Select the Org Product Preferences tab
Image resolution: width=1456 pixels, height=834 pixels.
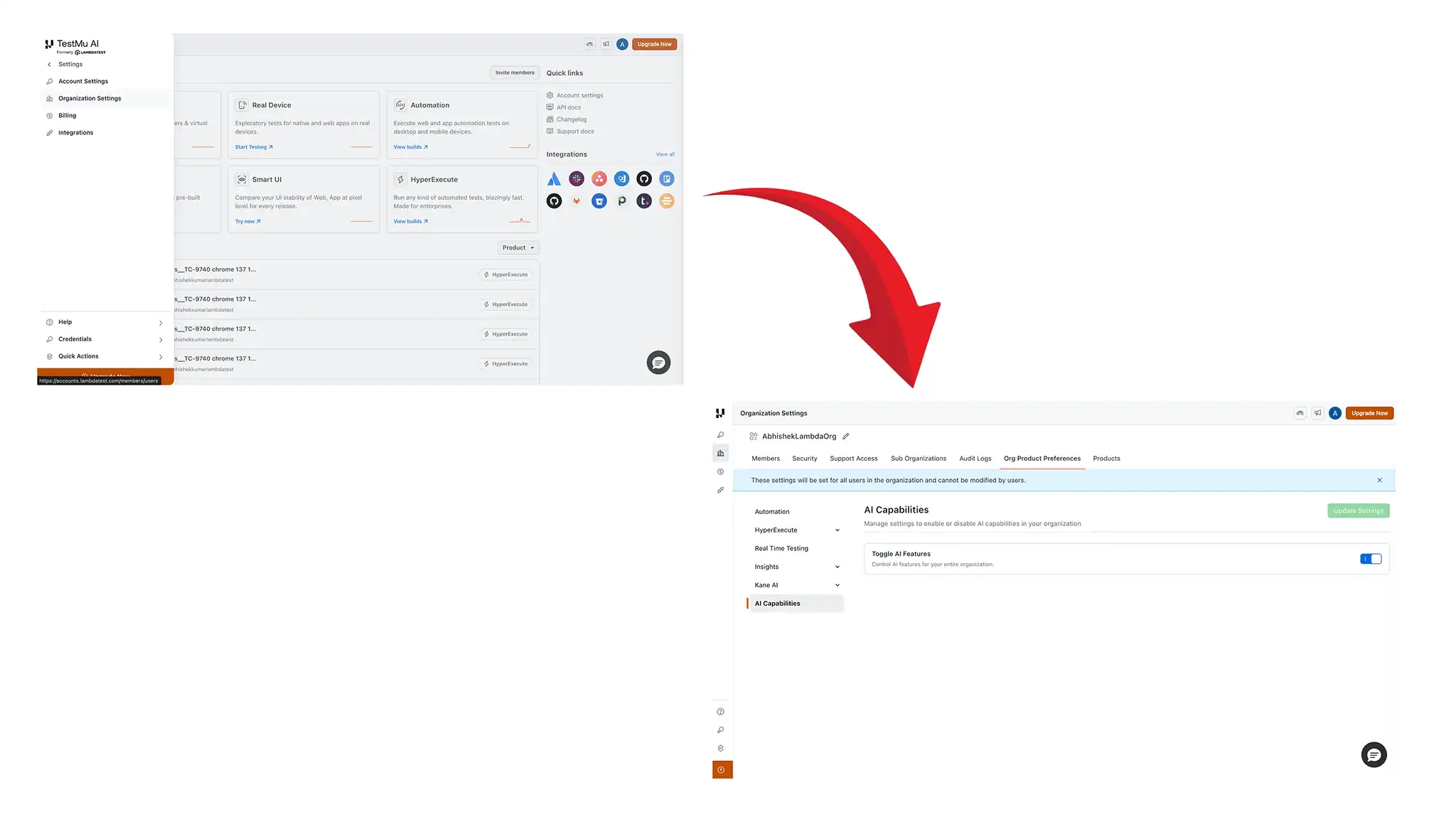coord(1042,459)
